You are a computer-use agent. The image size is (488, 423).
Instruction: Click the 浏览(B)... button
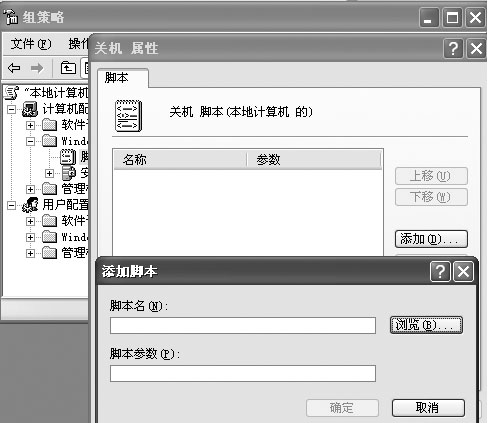[x=426, y=325]
